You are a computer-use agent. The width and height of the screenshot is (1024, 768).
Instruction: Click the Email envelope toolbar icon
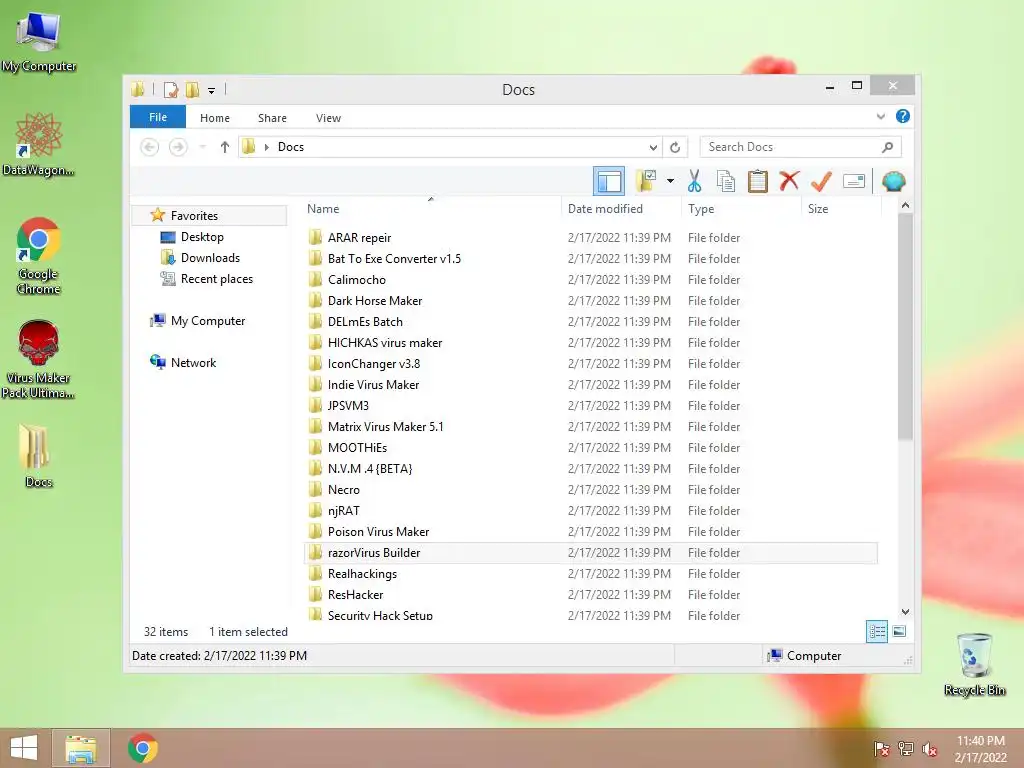pos(854,181)
